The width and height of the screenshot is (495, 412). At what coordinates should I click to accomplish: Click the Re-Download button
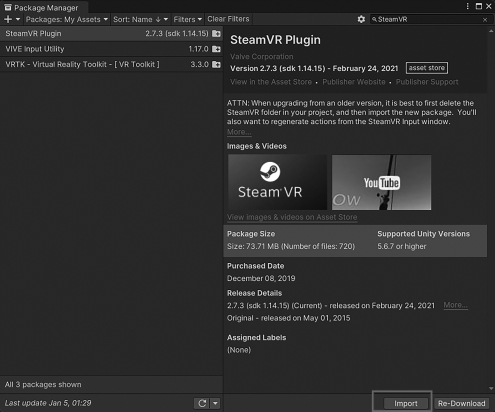(x=462, y=403)
